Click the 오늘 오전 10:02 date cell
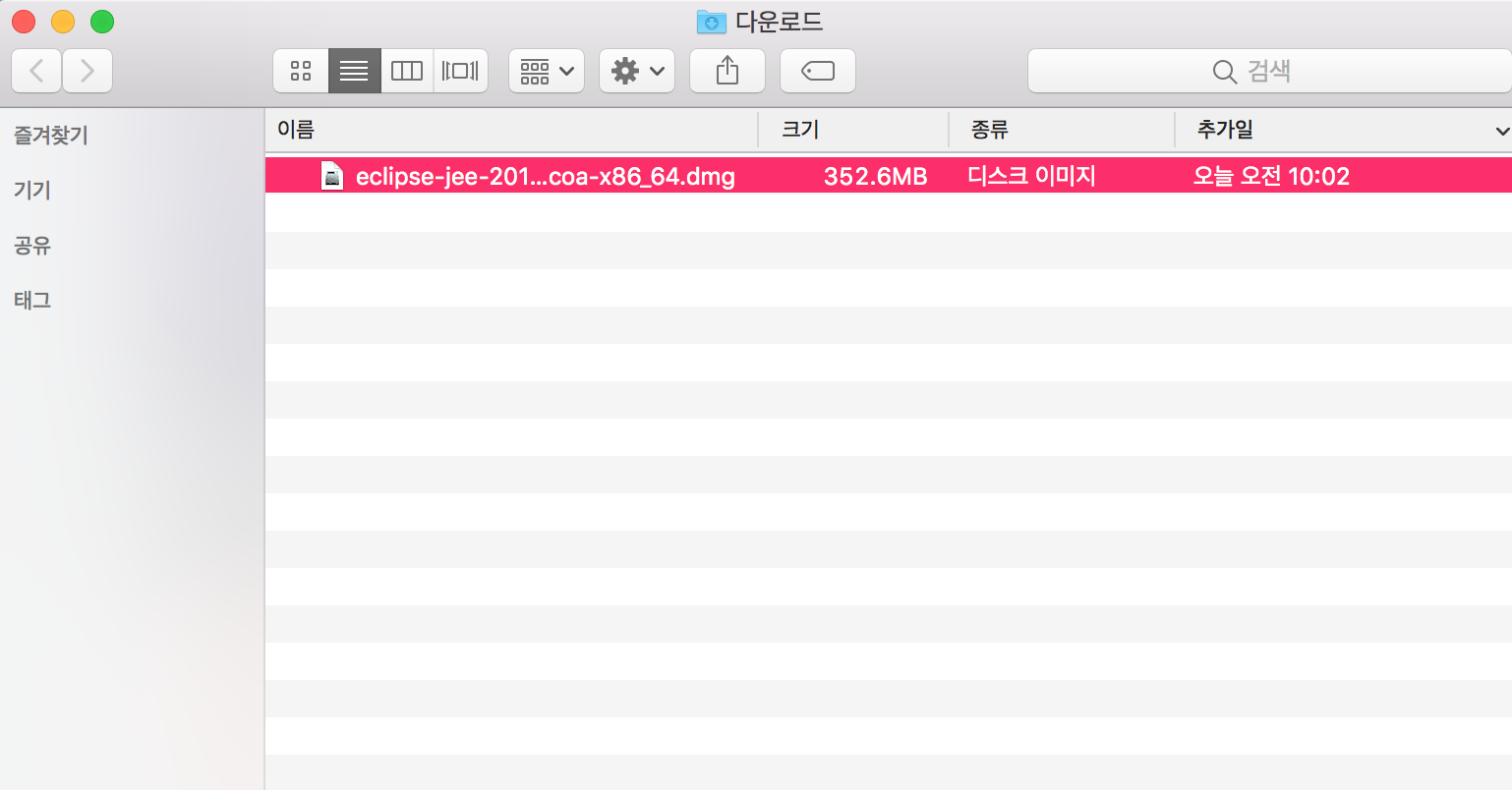This screenshot has width=1512, height=790. [x=1271, y=176]
